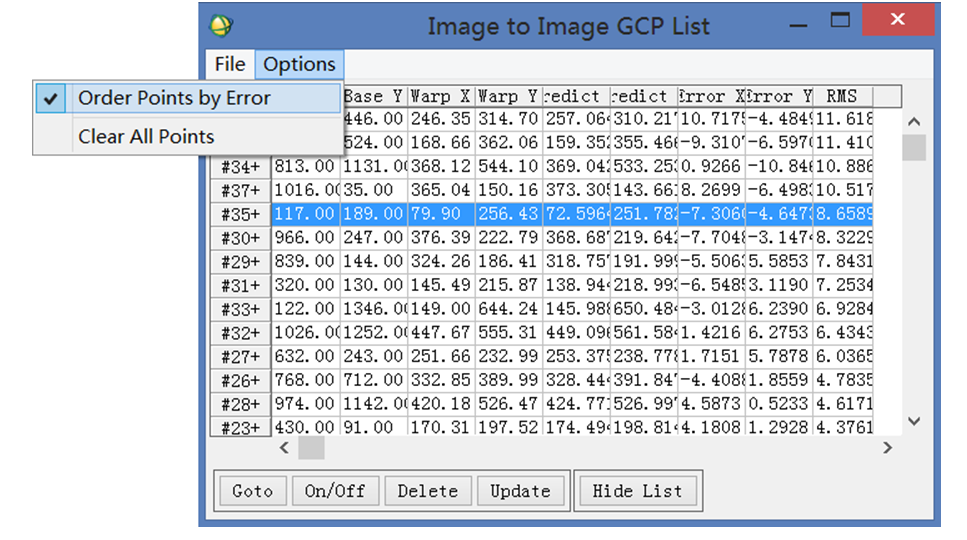Select GCP row #37+
This screenshot has height=540, width=967.
point(241,190)
